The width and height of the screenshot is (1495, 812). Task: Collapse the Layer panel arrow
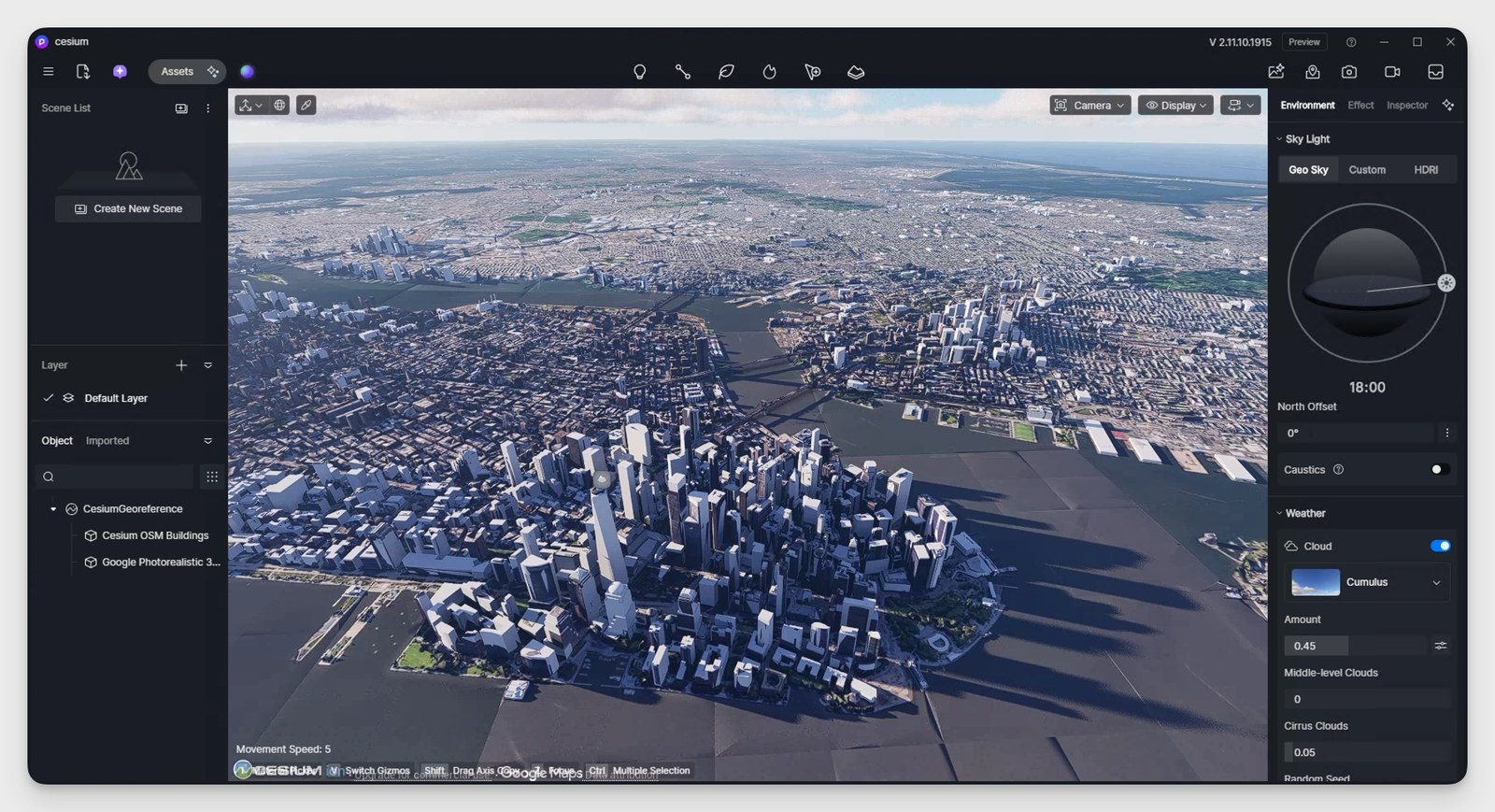(x=207, y=365)
